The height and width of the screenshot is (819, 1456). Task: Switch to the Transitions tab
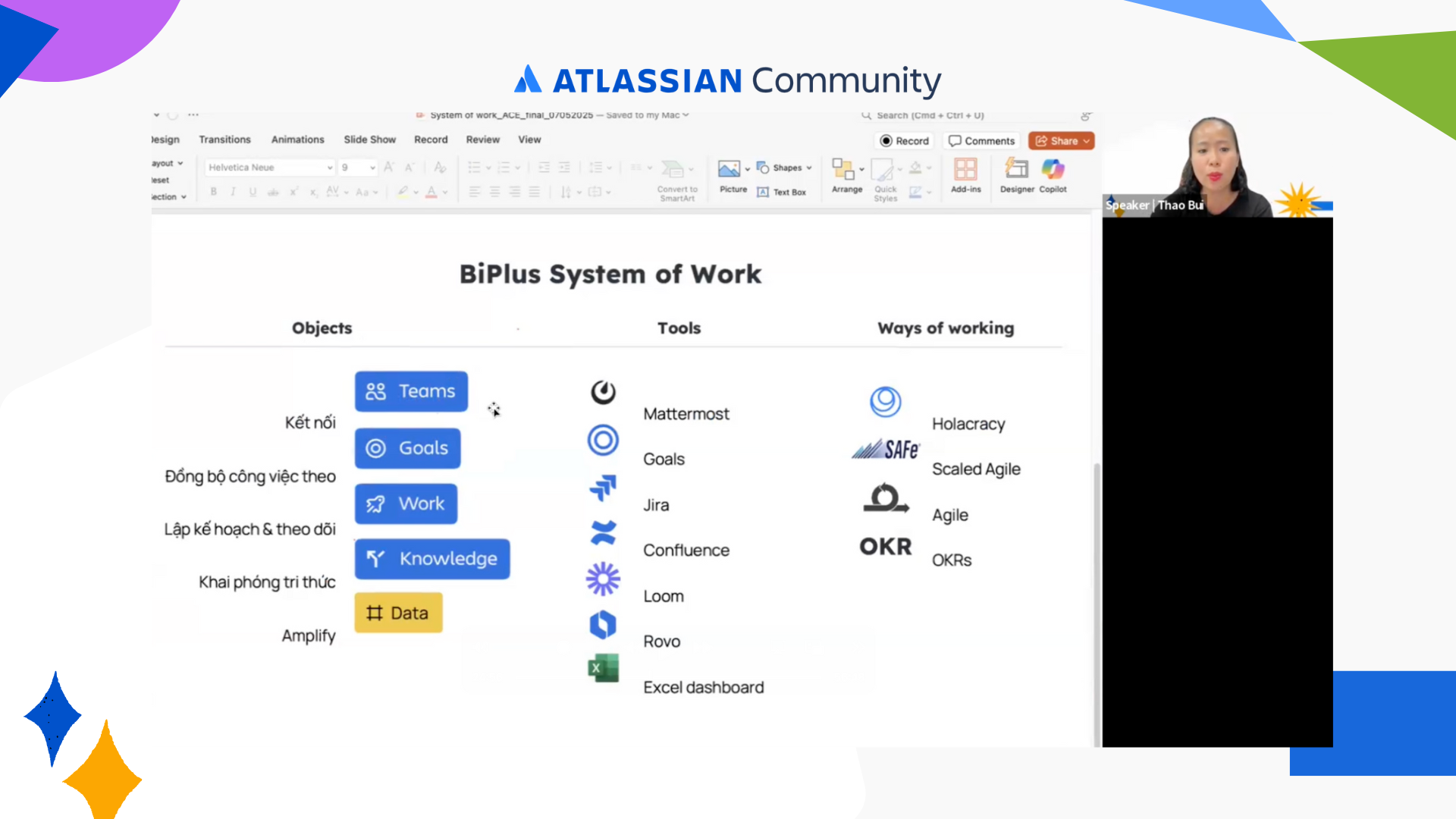(224, 140)
